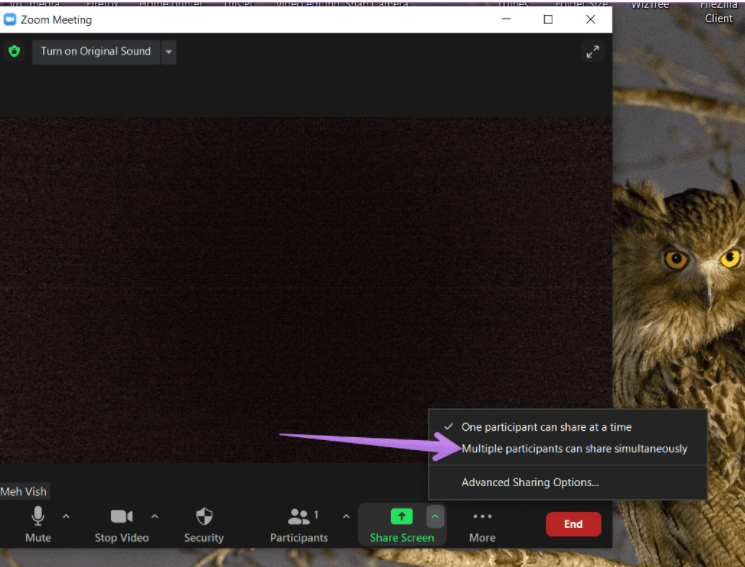Maximize the Zoom Meeting window

coord(548,19)
